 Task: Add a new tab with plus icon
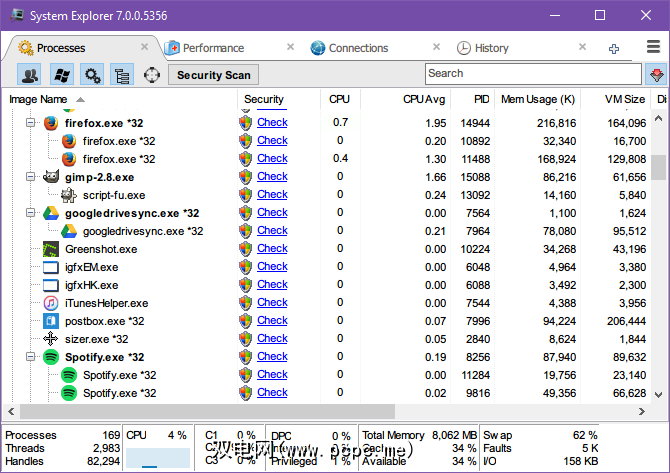point(614,48)
